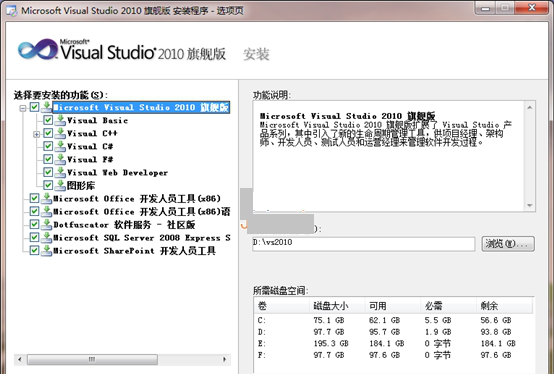Viewport: 554px width, 388px height.
Task: Click the 可用 column header
Action: (393, 306)
